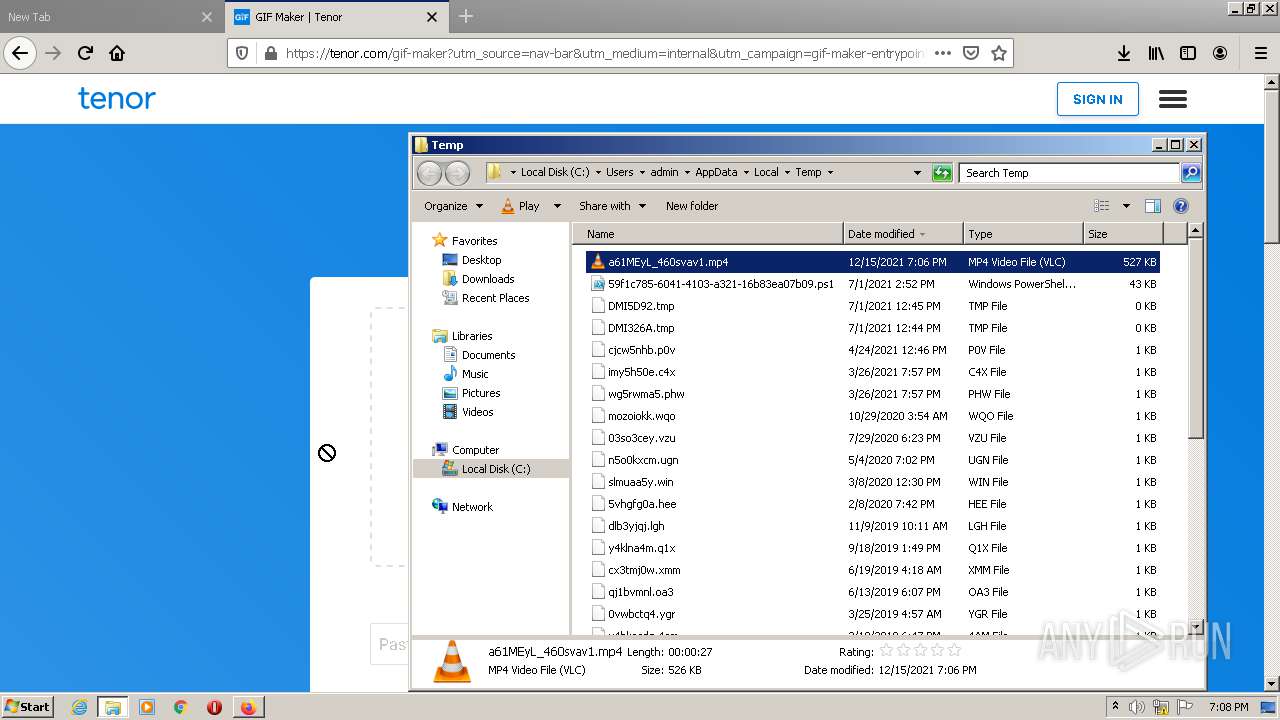
Task: Sort by Date modified column header
Action: pyautogui.click(x=903, y=234)
